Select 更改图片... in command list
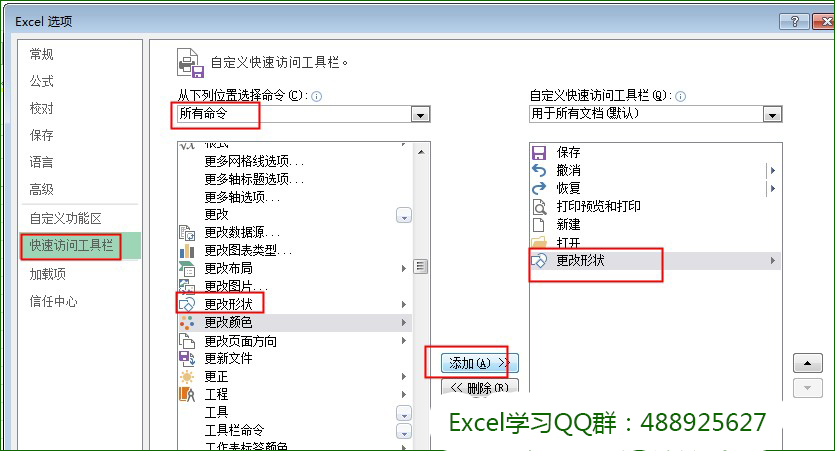 click(x=236, y=286)
